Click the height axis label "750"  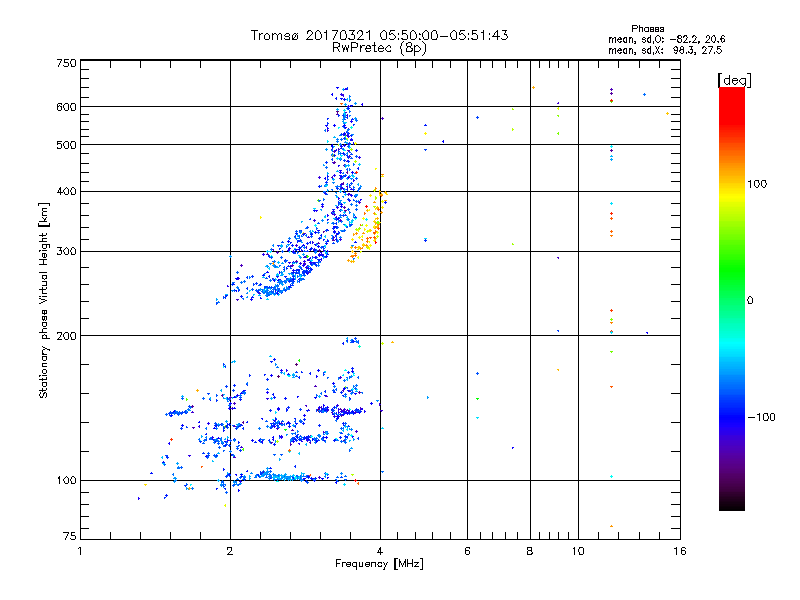[66, 63]
